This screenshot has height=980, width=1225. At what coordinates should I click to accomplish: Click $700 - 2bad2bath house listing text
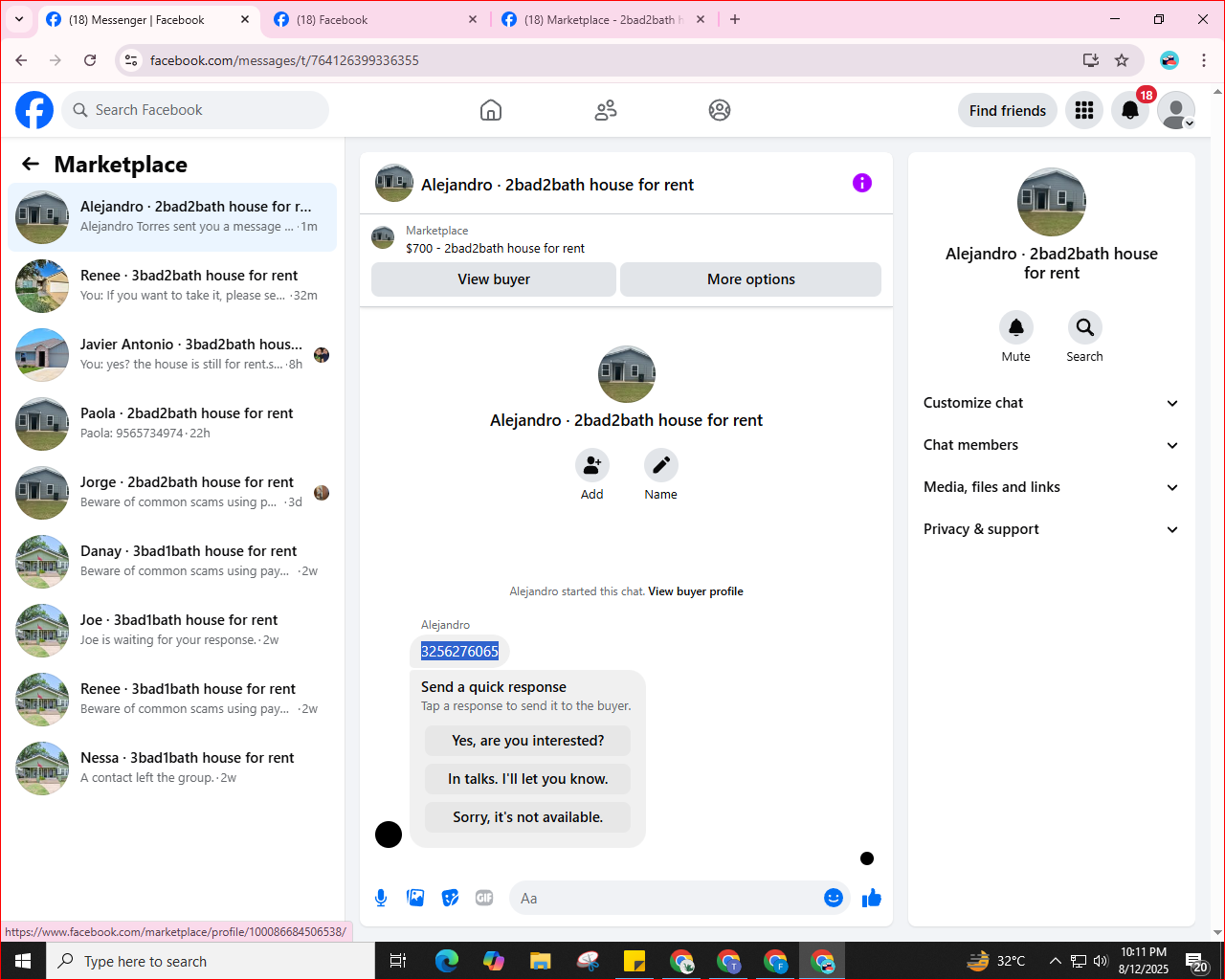(x=495, y=248)
